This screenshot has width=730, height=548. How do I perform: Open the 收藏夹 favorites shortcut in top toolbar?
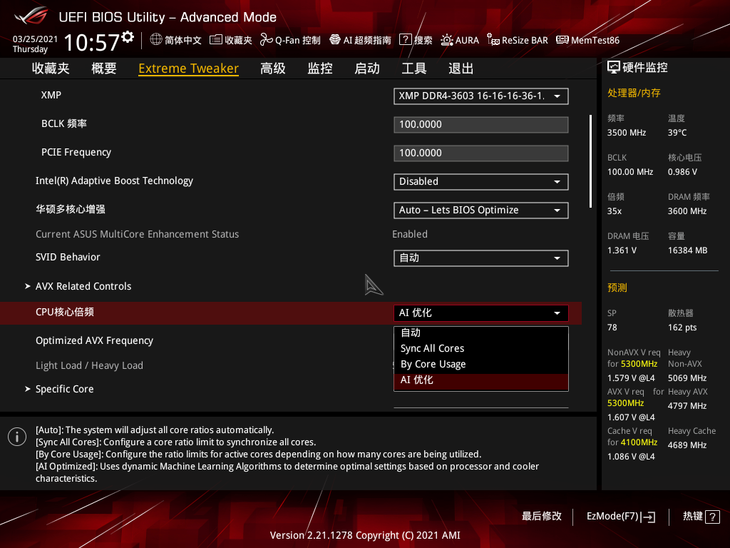[230, 40]
